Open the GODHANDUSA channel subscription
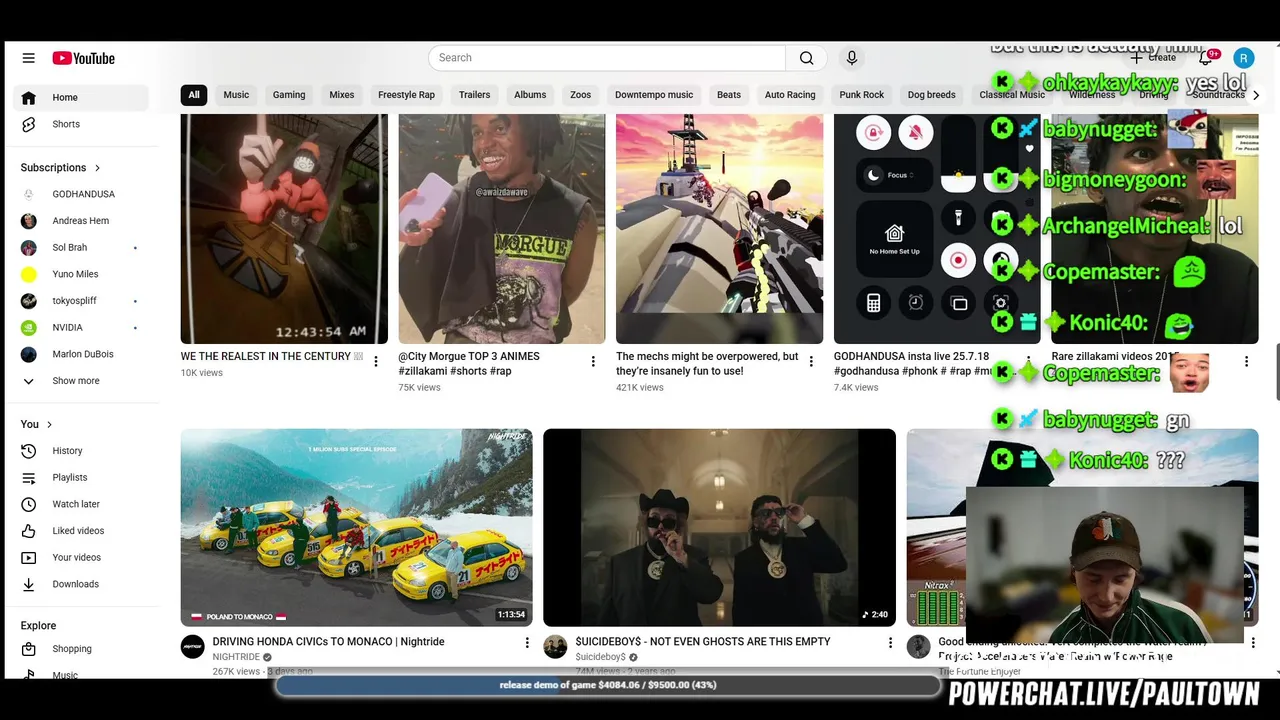The width and height of the screenshot is (1280, 720). coord(84,194)
